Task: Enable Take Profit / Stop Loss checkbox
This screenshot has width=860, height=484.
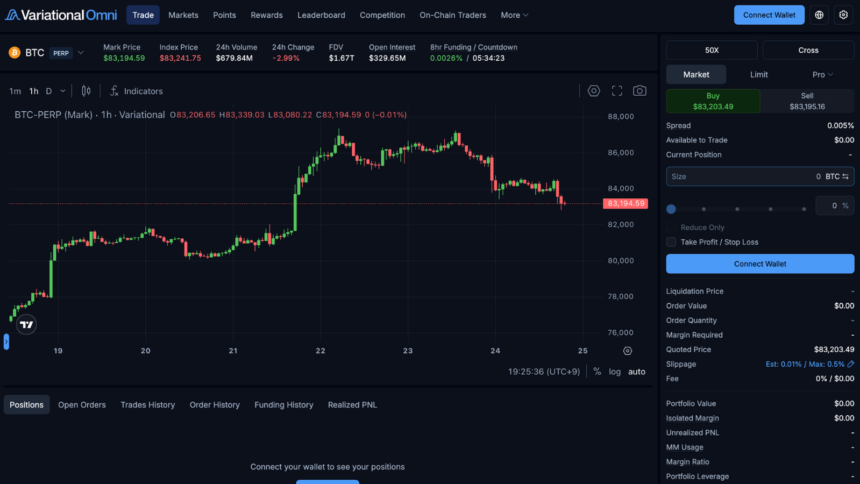Action: click(671, 242)
